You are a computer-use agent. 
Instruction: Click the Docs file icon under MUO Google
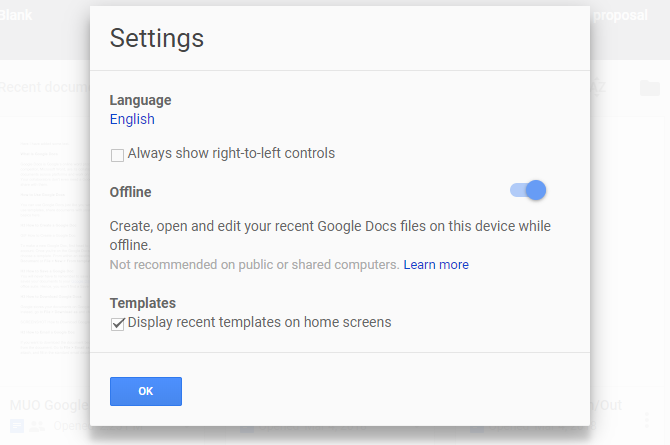pyautogui.click(x=17, y=426)
